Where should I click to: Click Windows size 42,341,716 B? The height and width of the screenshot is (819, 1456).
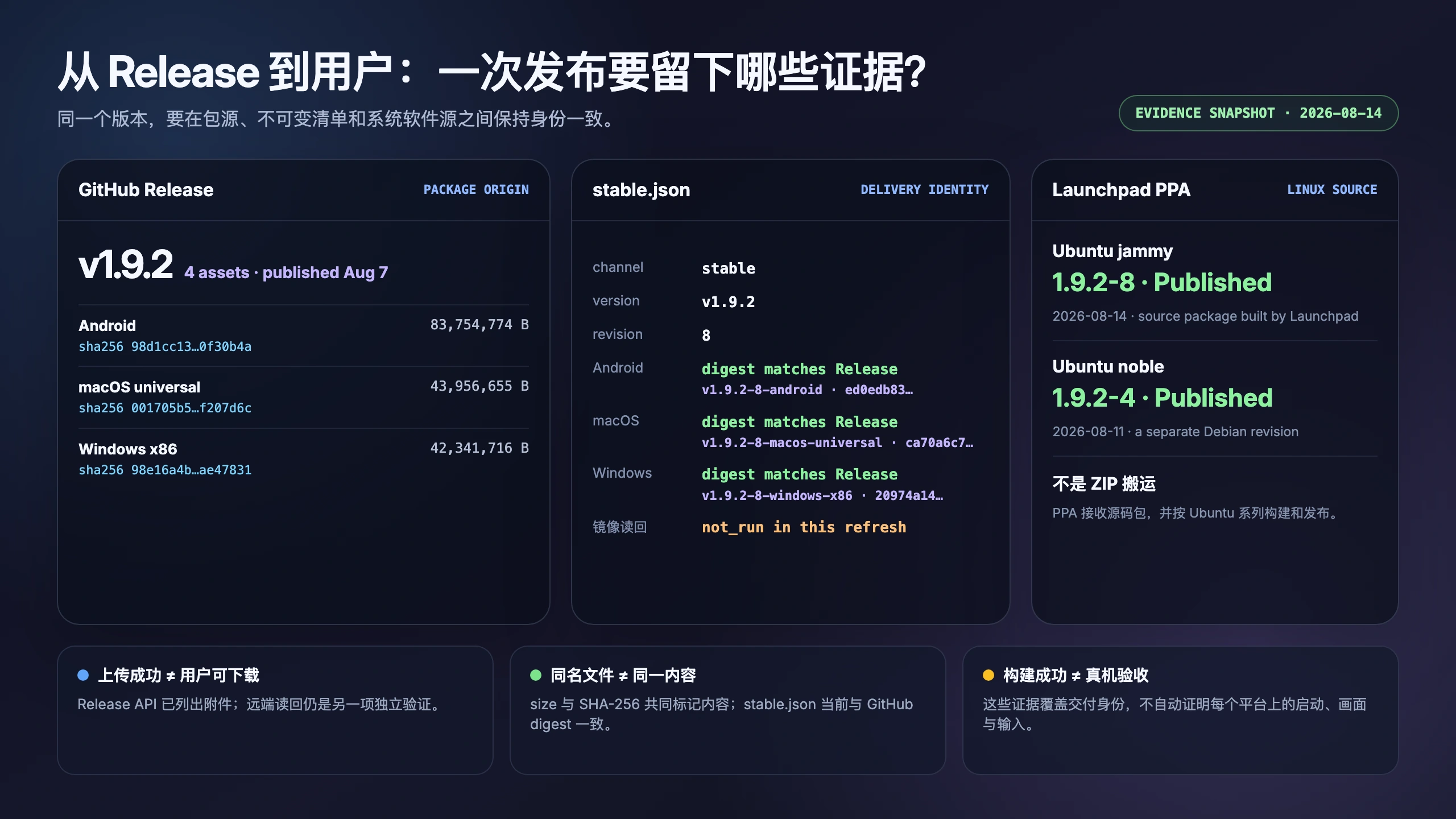[x=479, y=448]
